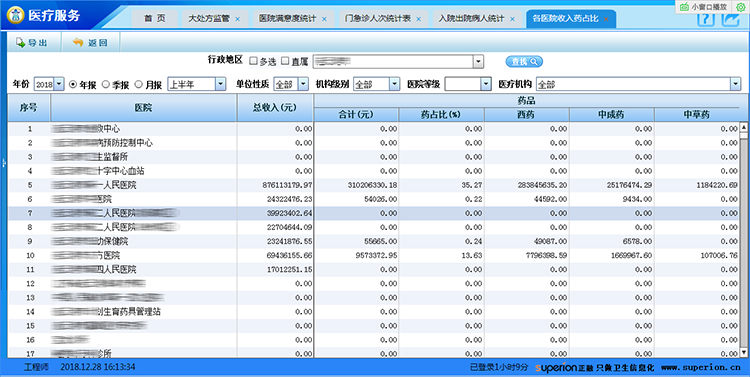
Task: Open the 年份 2018 dropdown
Action: point(59,84)
